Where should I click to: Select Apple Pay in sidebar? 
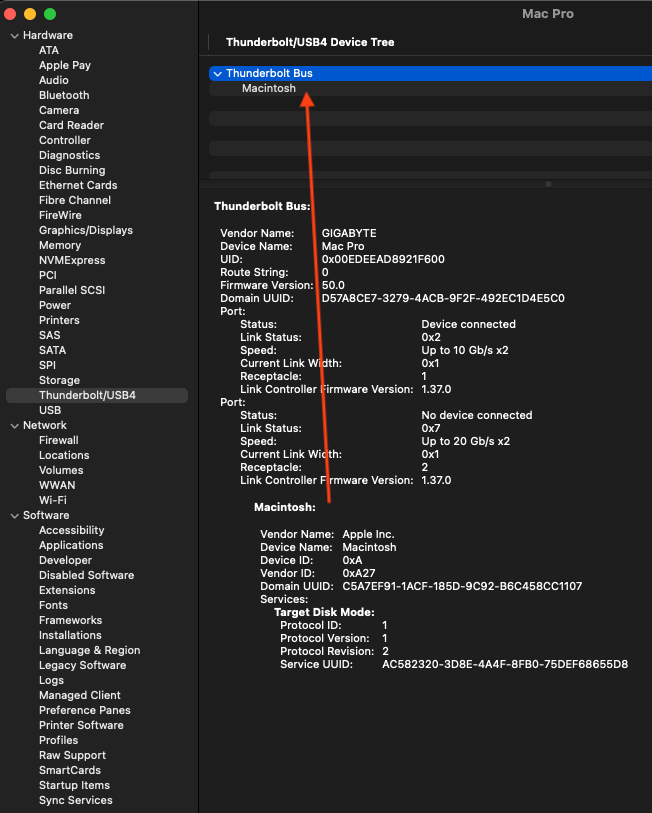click(x=65, y=65)
